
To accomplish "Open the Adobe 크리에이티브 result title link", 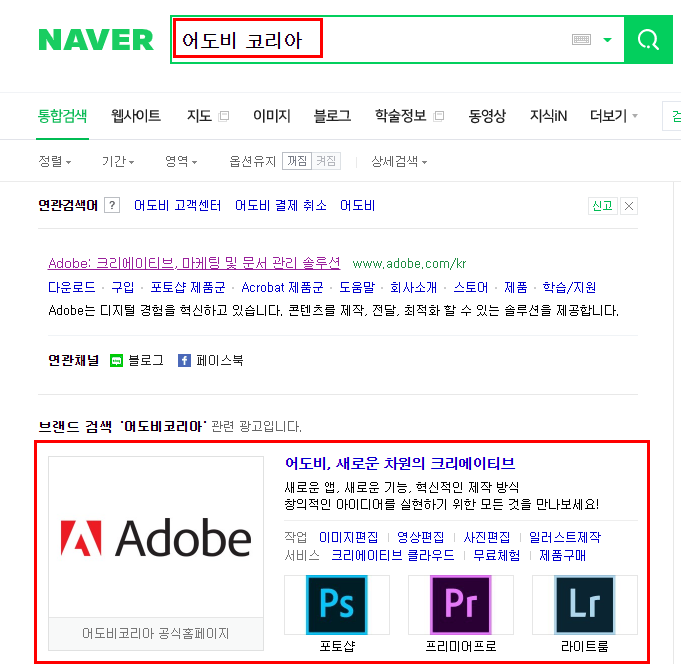I will coord(194,263).
